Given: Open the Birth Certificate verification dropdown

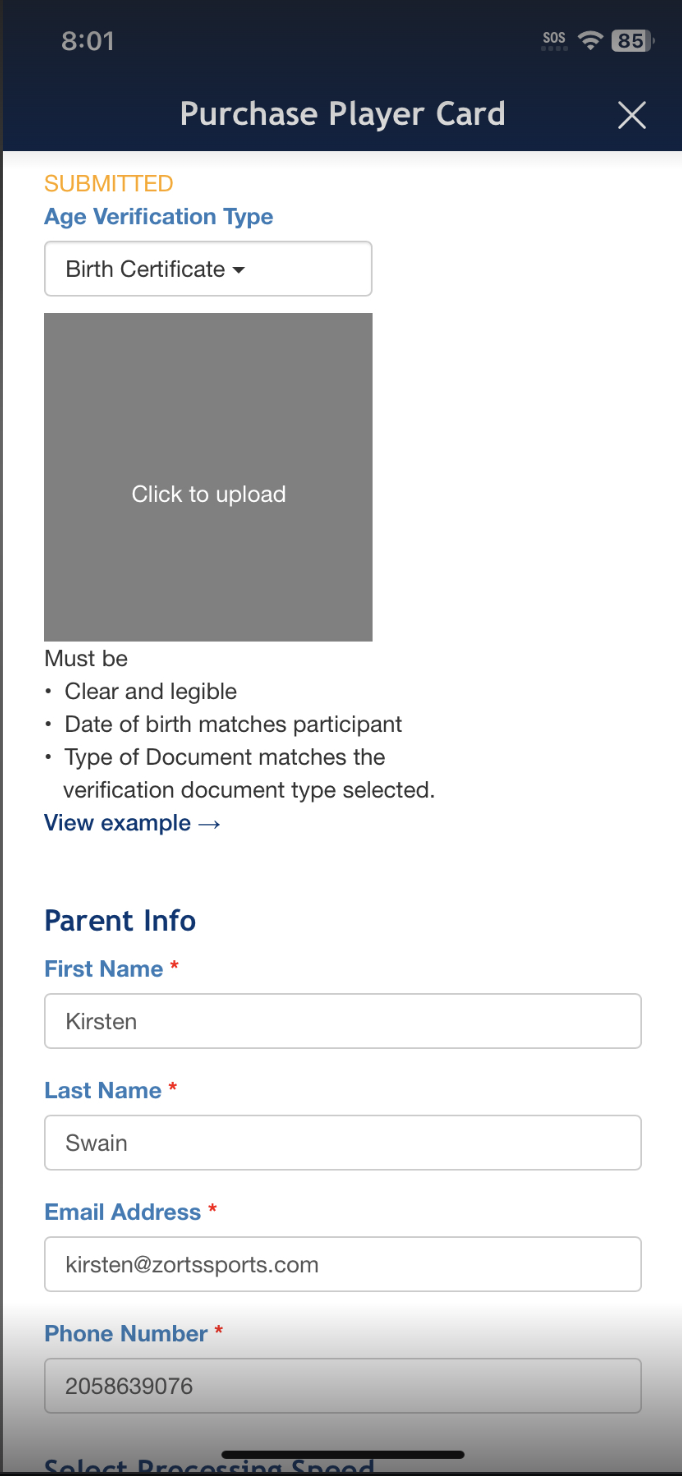Looking at the screenshot, I should click(208, 269).
